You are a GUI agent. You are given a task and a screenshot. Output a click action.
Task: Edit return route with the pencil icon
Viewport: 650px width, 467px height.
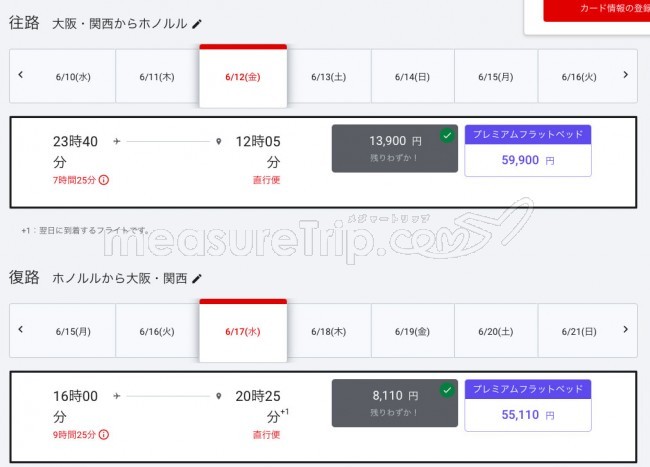pyautogui.click(x=197, y=279)
